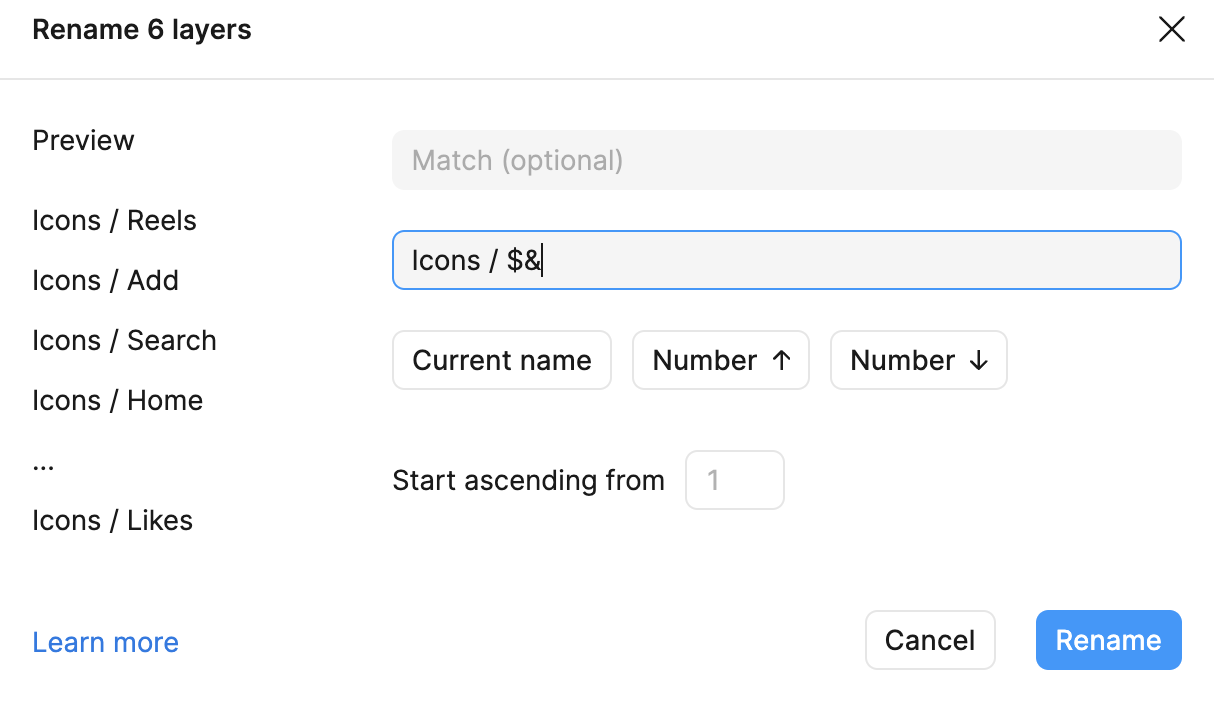Select the 'Icons / Home' preview entry
This screenshot has width=1214, height=702.
(x=117, y=400)
